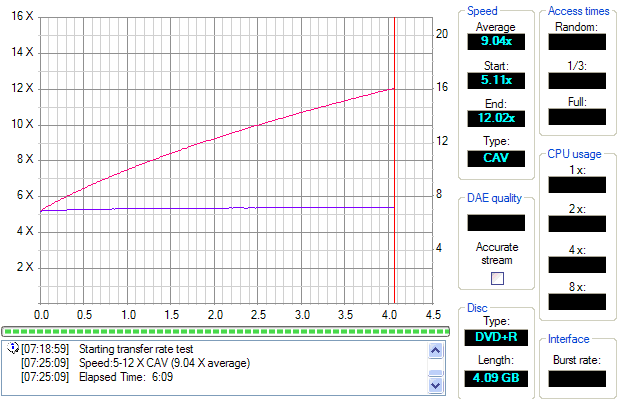Click the purple rotation speed line
Screen dimensions: 618x399
point(217,209)
